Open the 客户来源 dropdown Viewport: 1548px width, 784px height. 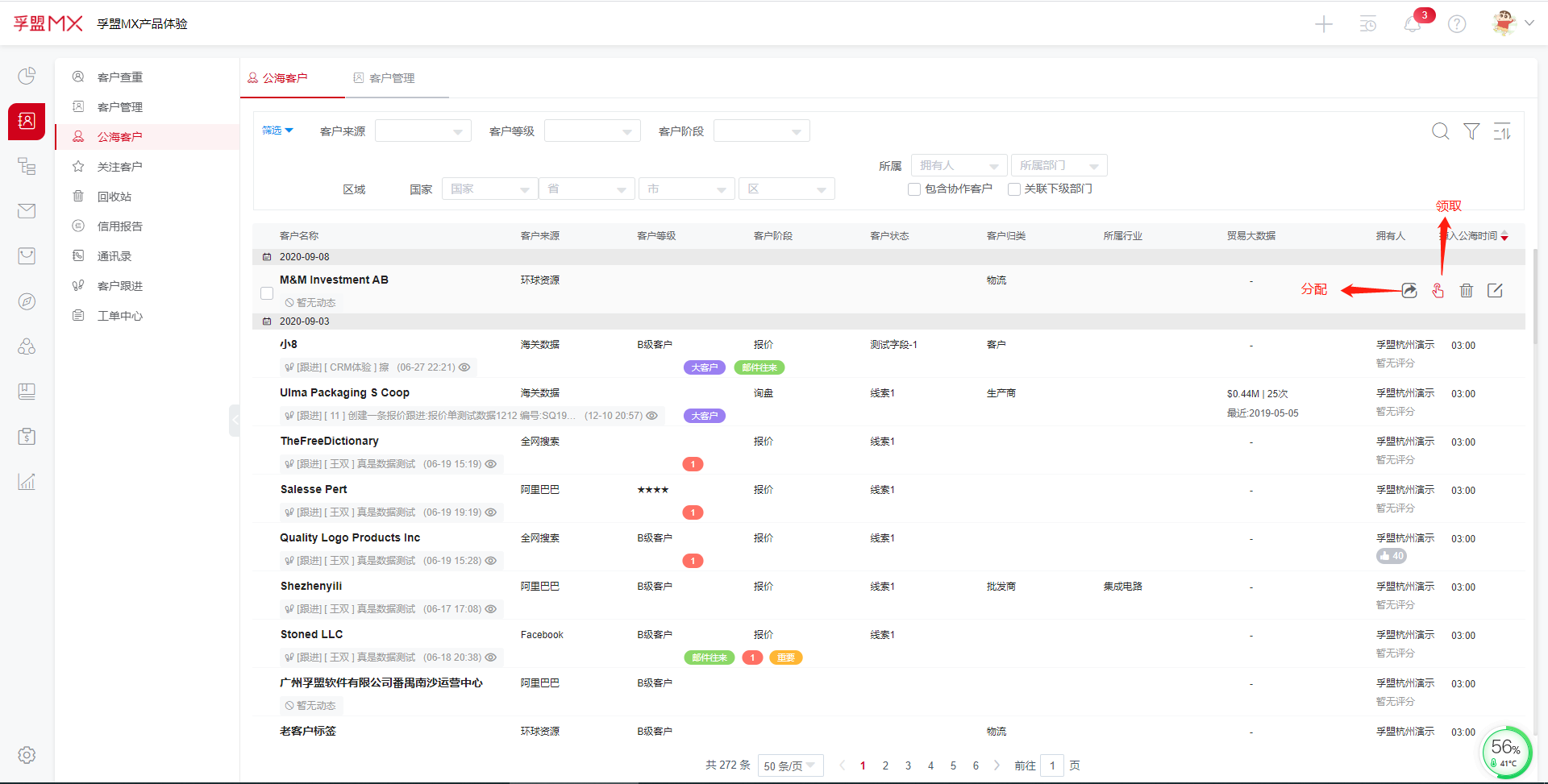[x=422, y=131]
